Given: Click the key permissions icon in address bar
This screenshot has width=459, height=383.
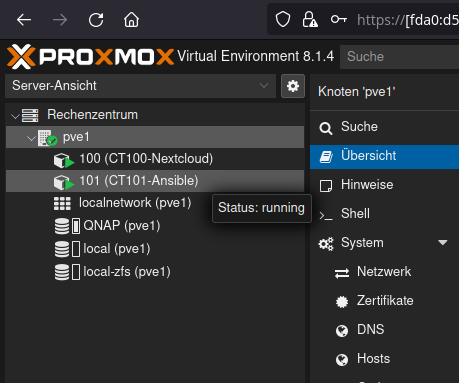Looking at the screenshot, I should click(339, 19).
